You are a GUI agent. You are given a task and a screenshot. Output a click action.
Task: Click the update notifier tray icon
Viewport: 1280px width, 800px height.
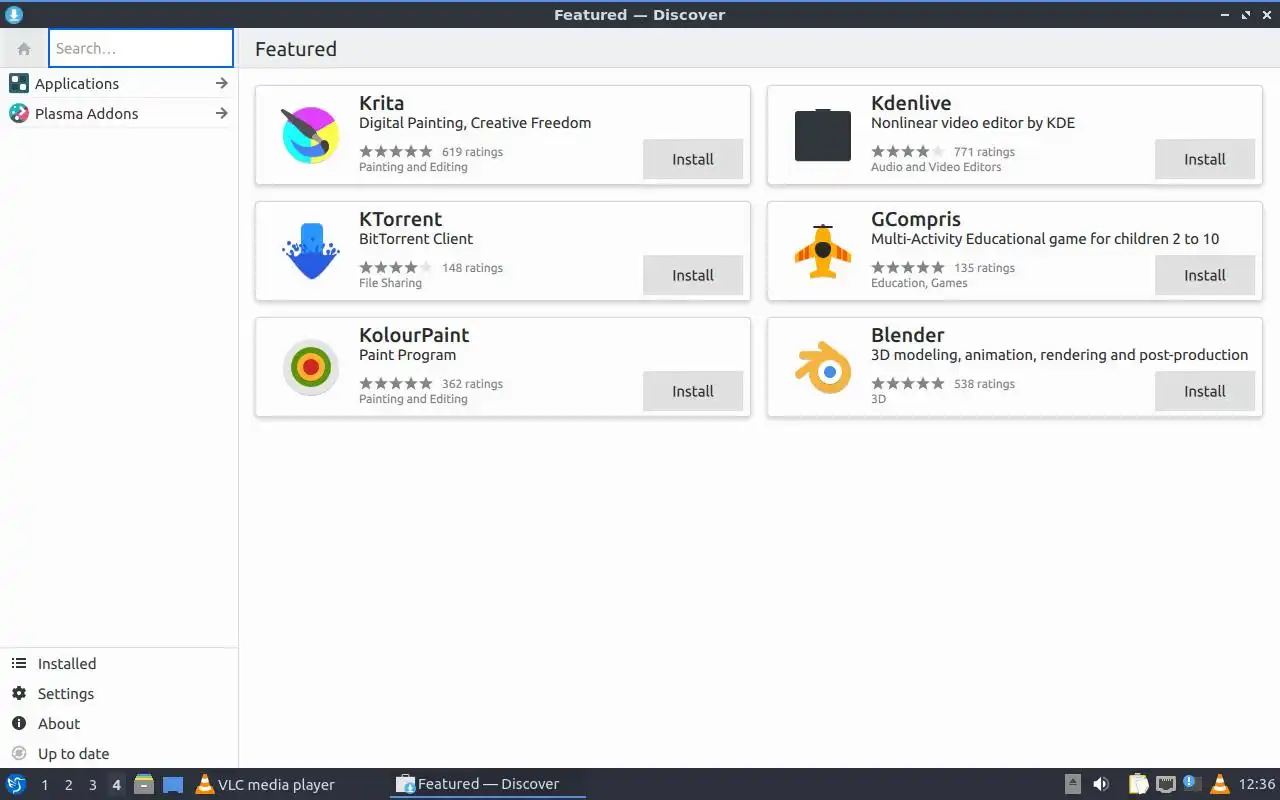1191,783
